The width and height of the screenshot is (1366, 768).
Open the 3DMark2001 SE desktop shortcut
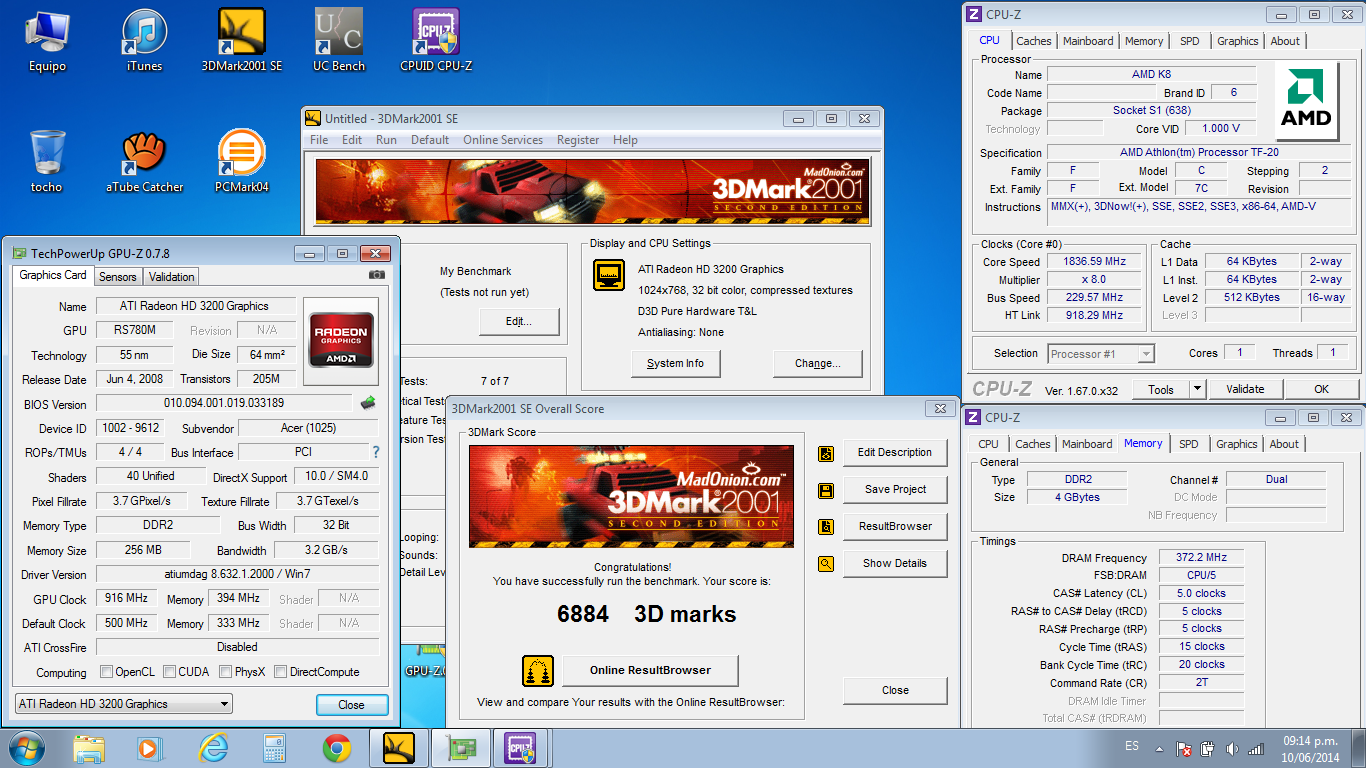(242, 41)
